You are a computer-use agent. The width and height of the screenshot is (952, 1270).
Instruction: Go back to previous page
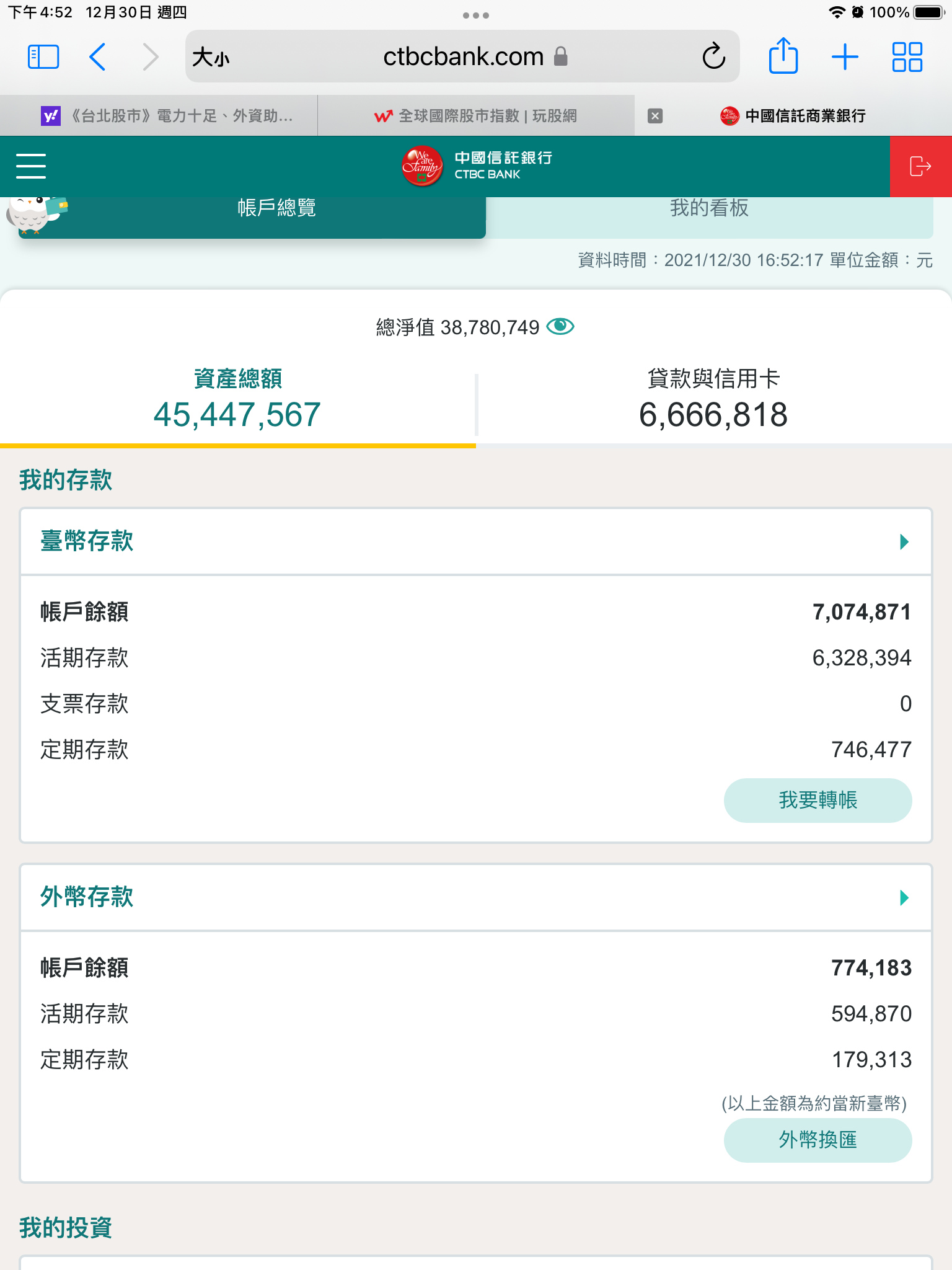coord(98,57)
